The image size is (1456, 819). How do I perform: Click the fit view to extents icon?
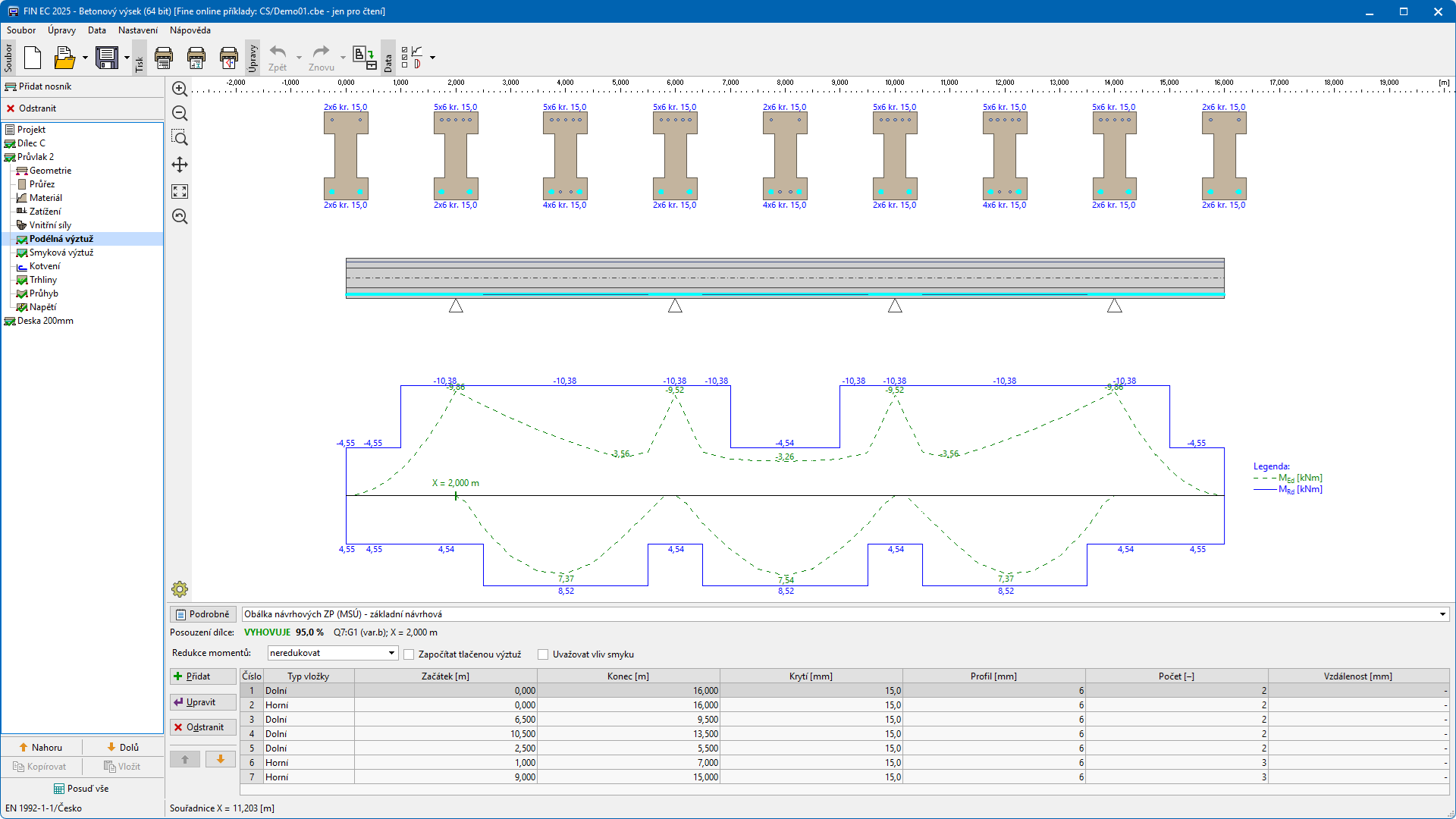[180, 191]
